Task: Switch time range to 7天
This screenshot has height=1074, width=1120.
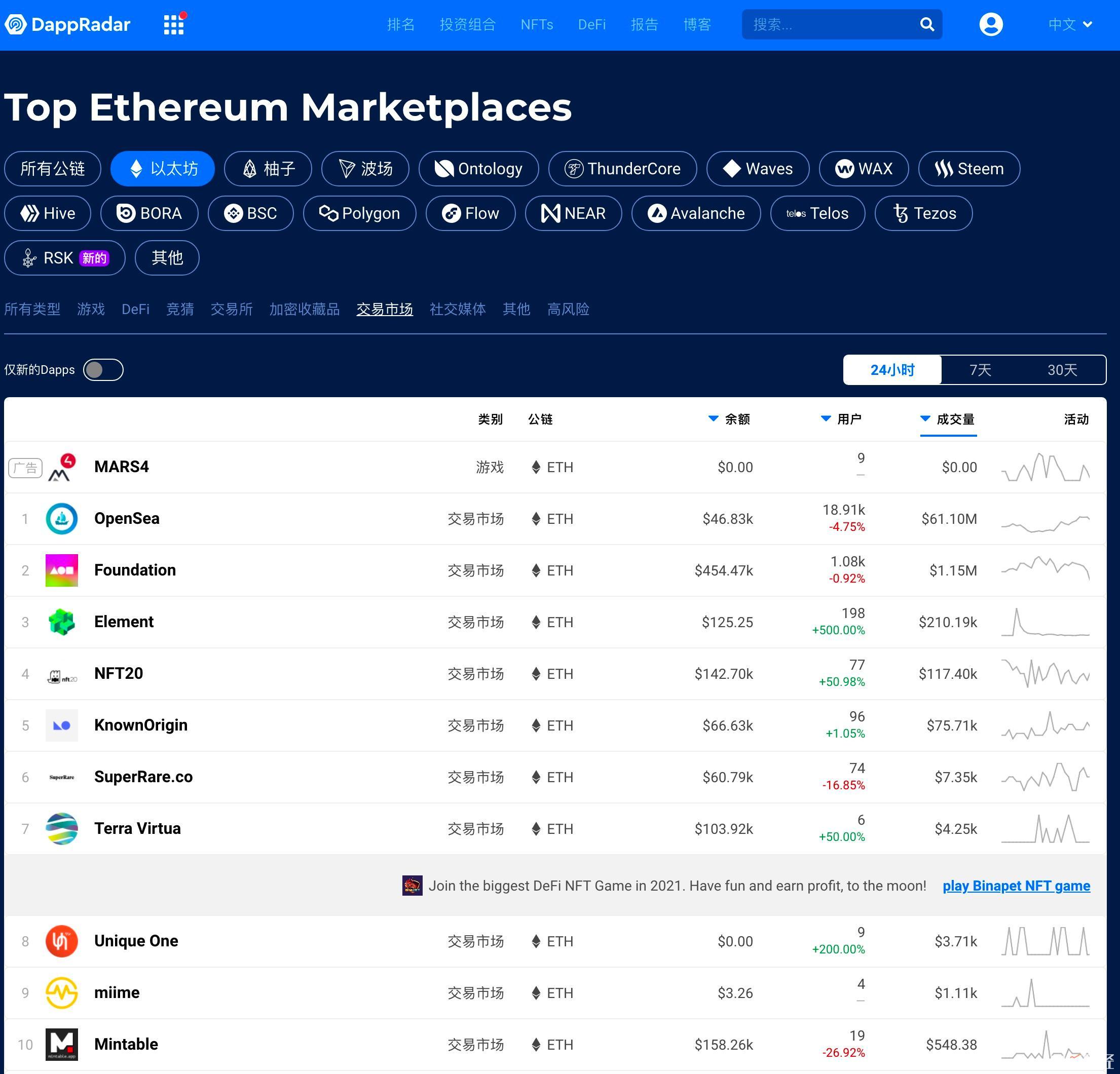Action: 980,370
